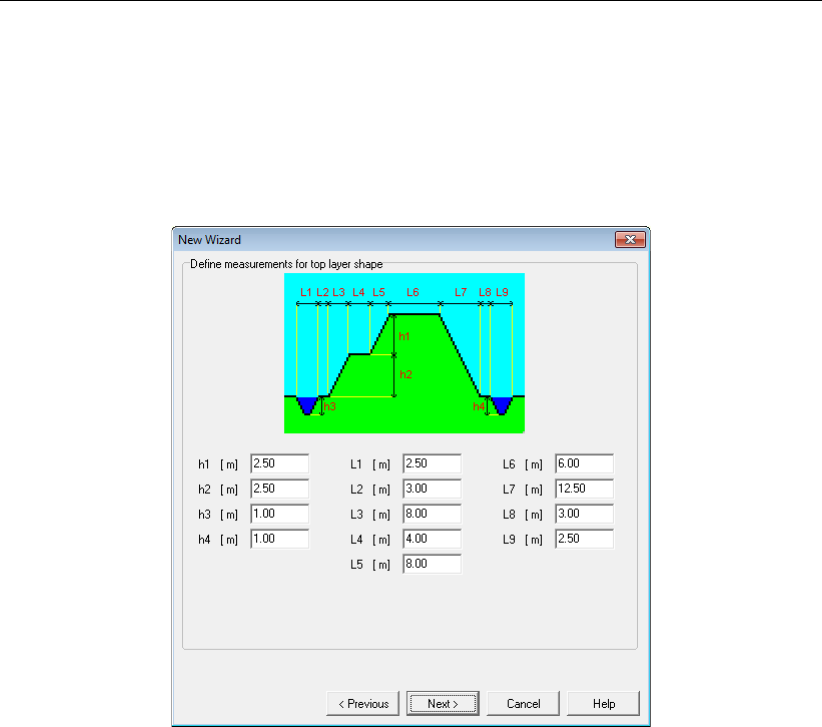
Task: Click the L7 [m] label
Action: click(x=523, y=490)
